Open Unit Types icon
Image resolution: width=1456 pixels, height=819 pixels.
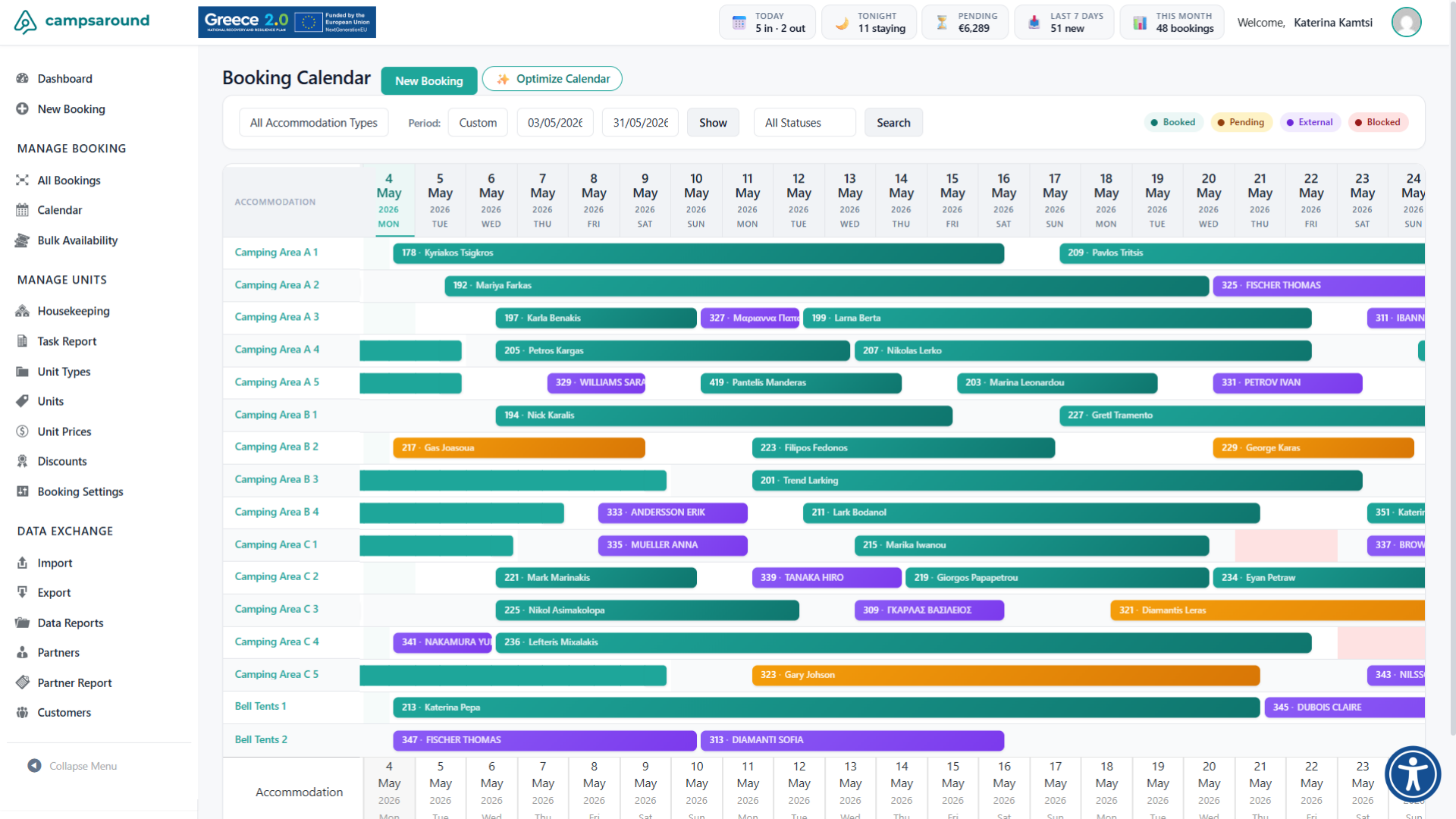tap(22, 372)
